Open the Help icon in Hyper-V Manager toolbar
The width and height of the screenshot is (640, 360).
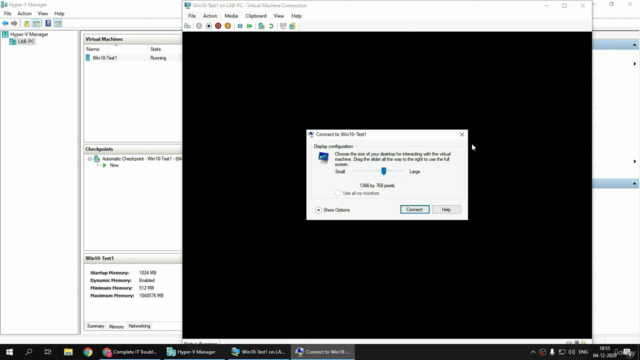48,24
